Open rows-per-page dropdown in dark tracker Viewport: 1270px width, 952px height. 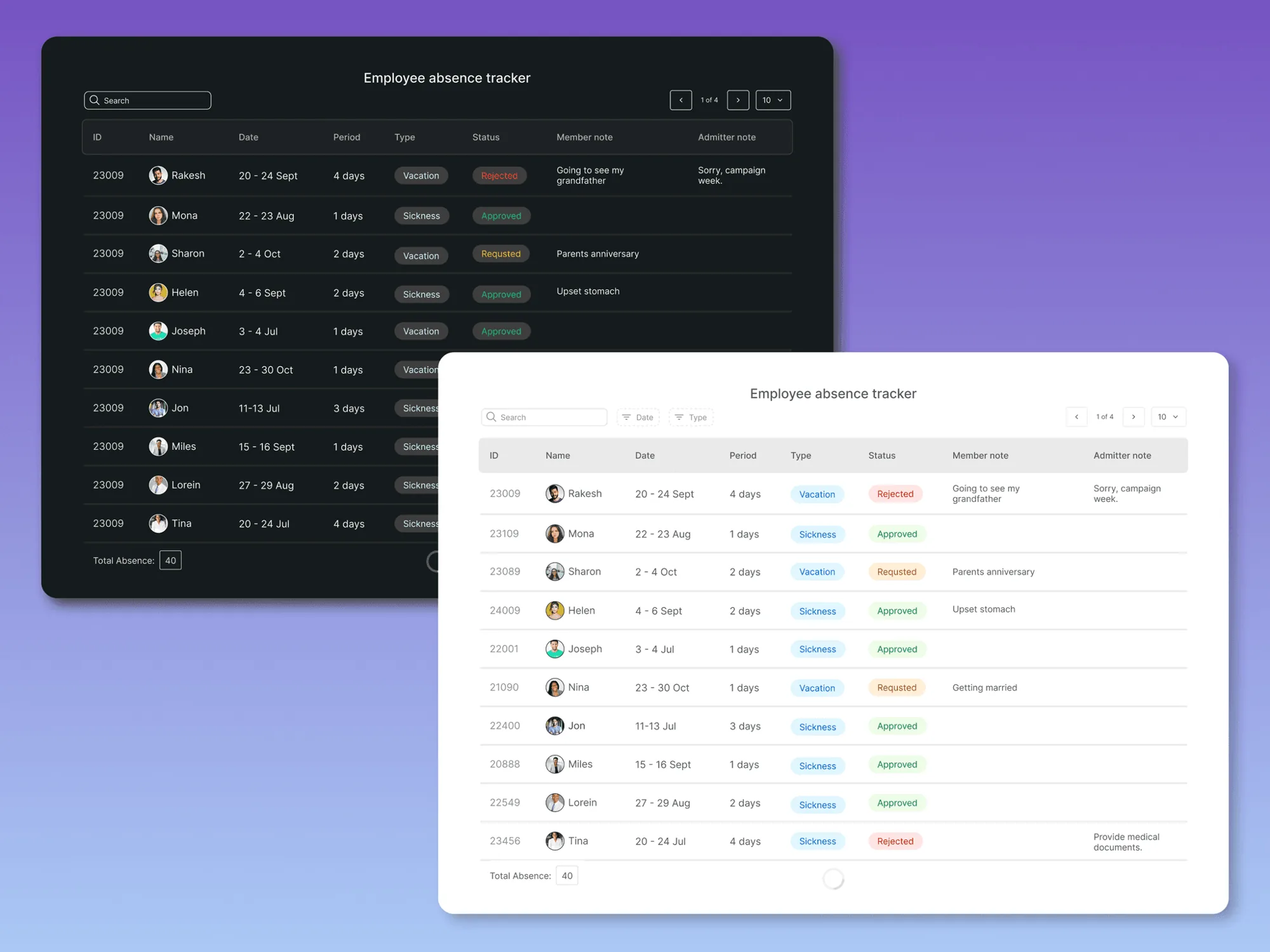773,100
